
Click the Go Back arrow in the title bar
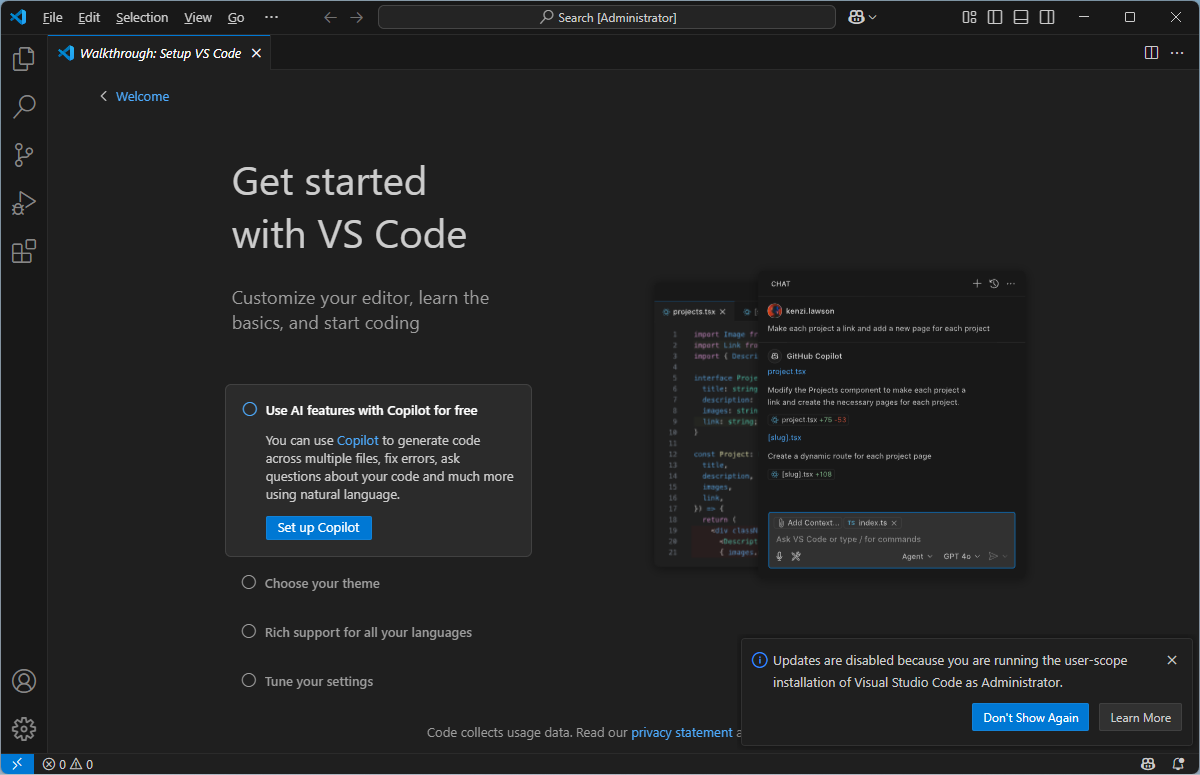[331, 17]
